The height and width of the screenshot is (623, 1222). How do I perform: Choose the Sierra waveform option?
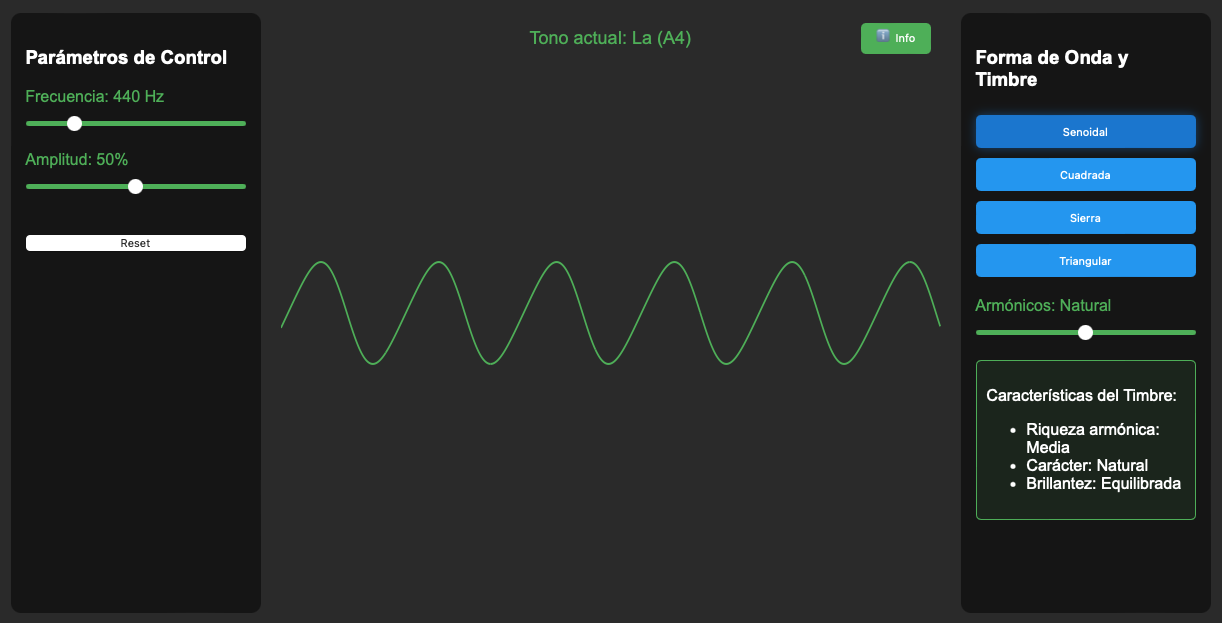coord(1085,218)
